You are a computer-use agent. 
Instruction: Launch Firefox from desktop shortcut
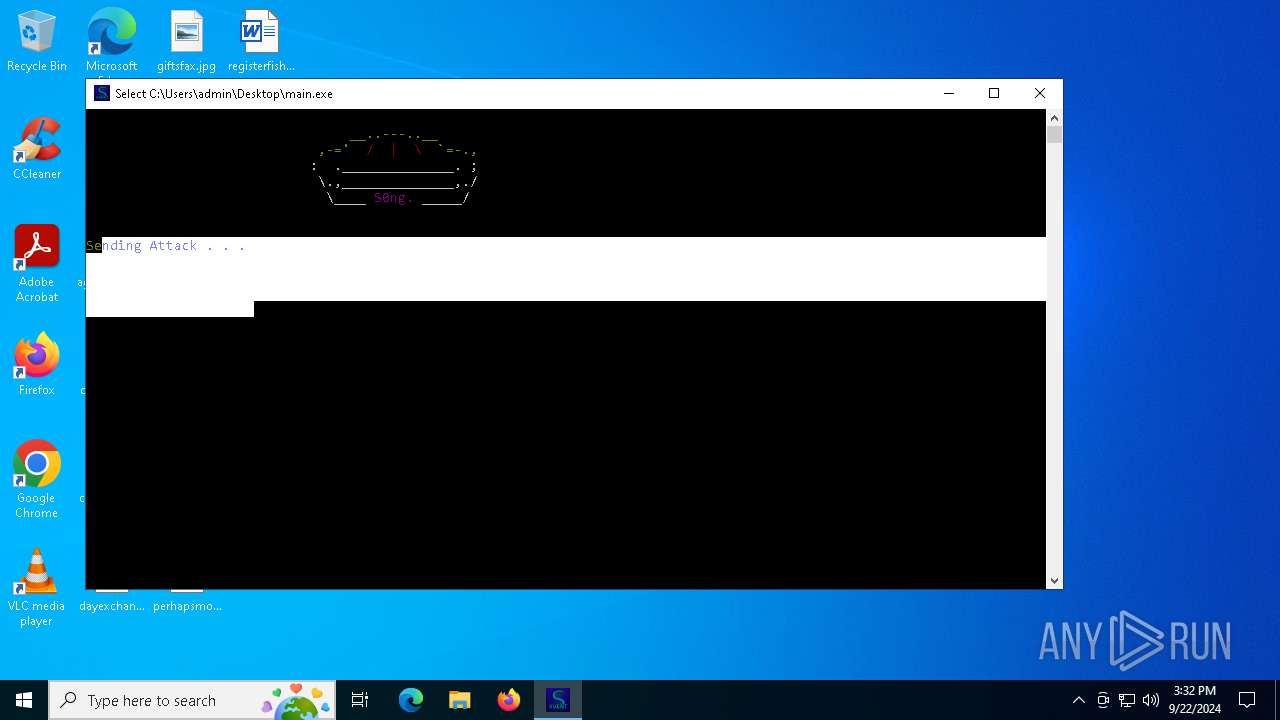pyautogui.click(x=37, y=365)
